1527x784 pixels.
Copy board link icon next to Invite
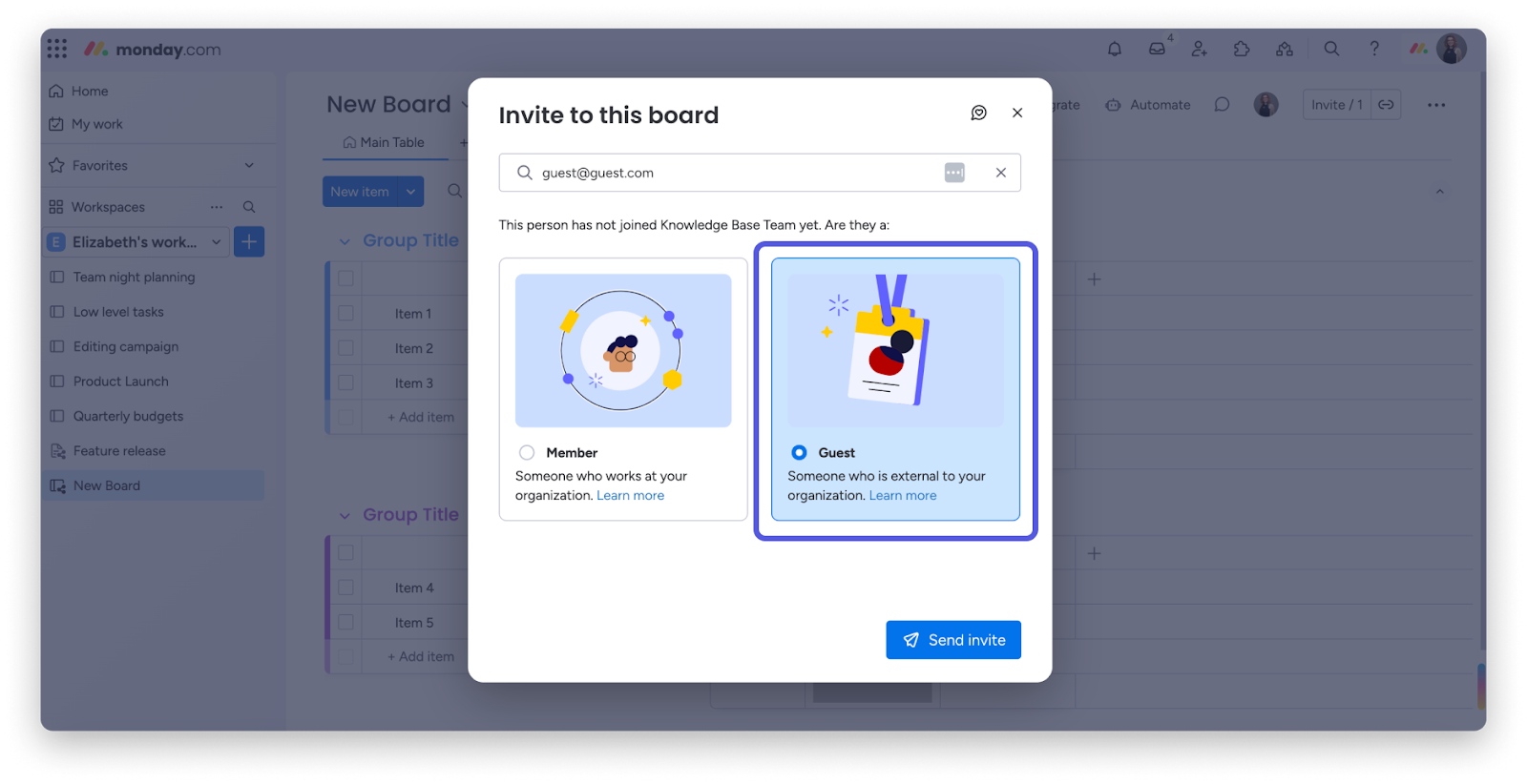click(x=1386, y=105)
